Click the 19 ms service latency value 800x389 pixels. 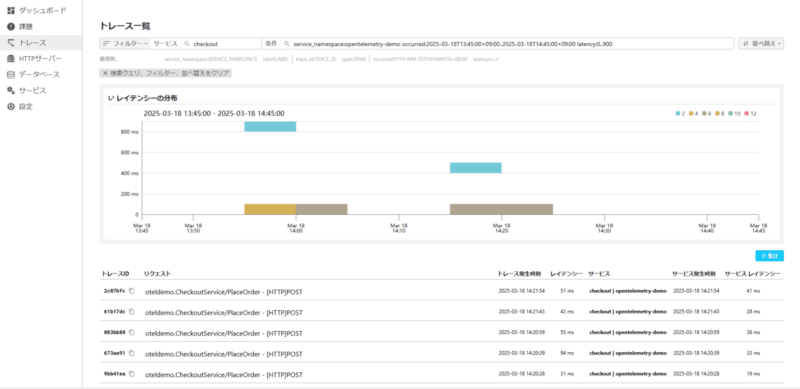(x=753, y=374)
